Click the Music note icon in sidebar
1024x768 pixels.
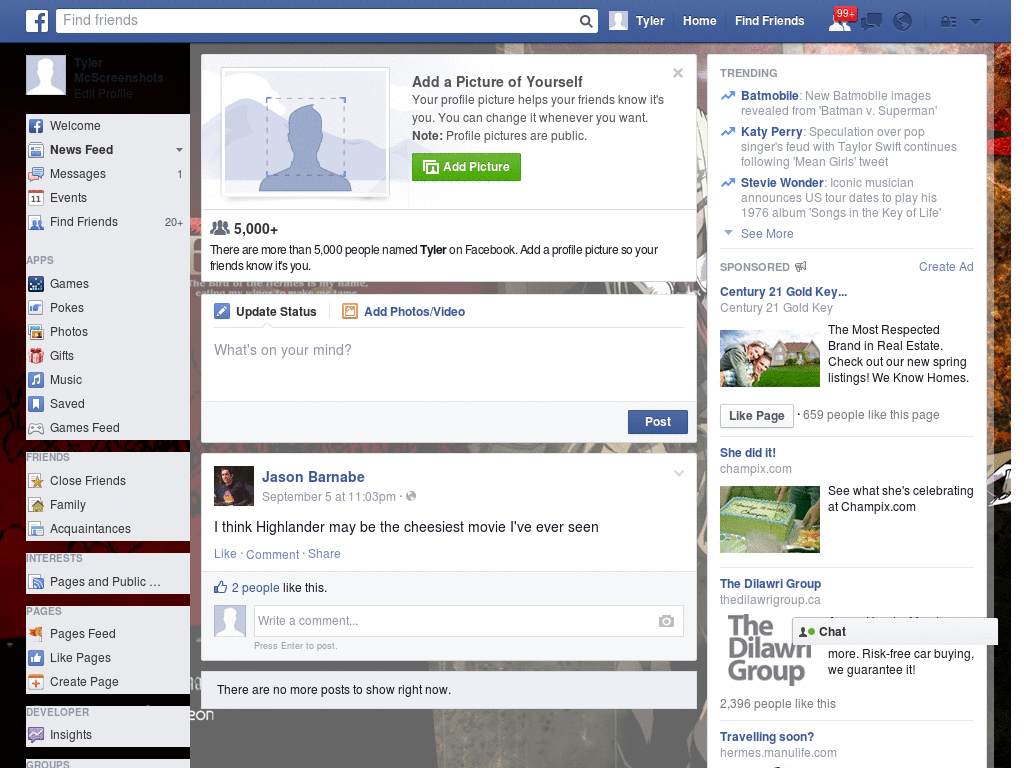(x=36, y=380)
